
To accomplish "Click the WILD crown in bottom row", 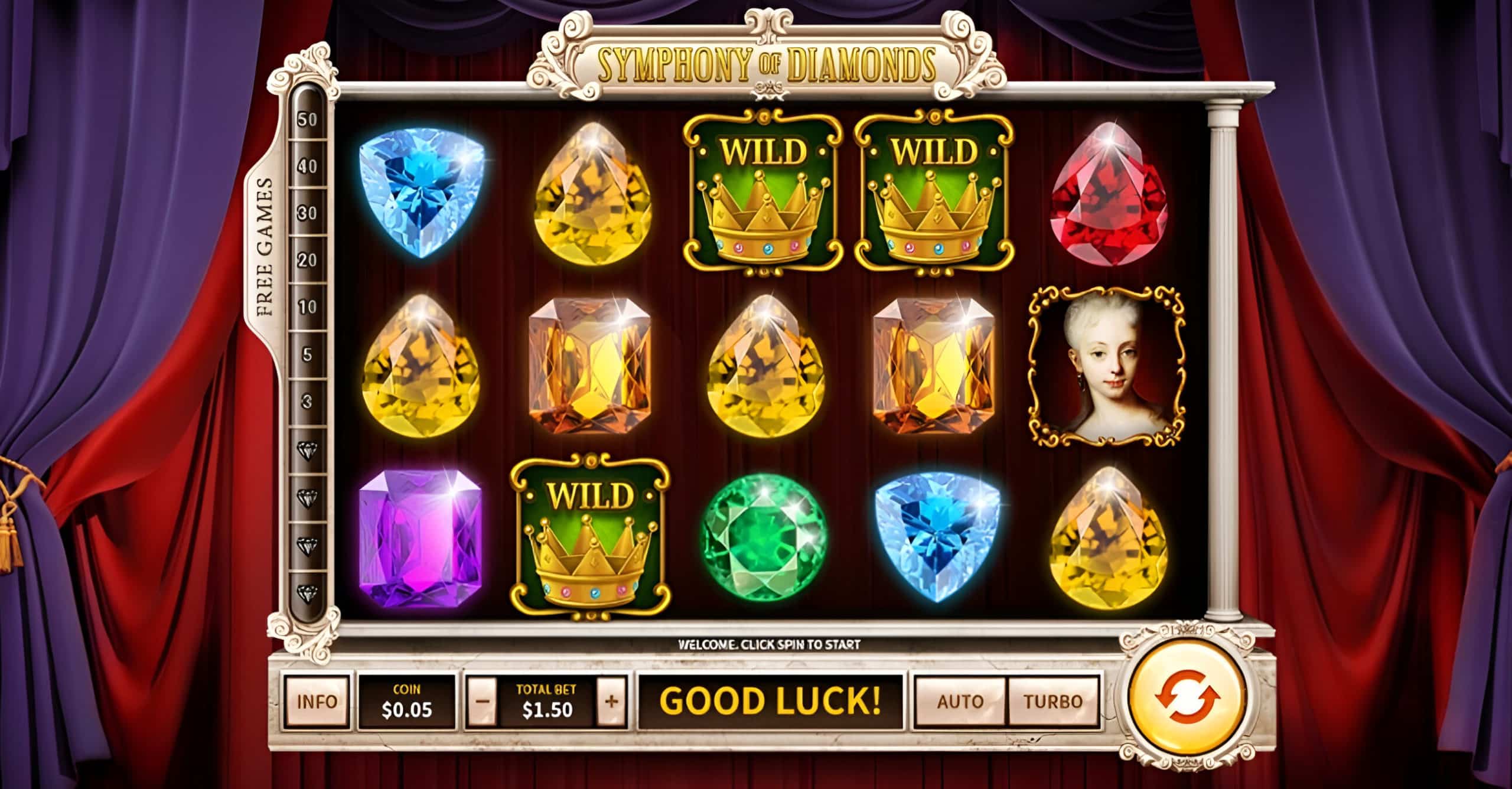I will point(591,539).
